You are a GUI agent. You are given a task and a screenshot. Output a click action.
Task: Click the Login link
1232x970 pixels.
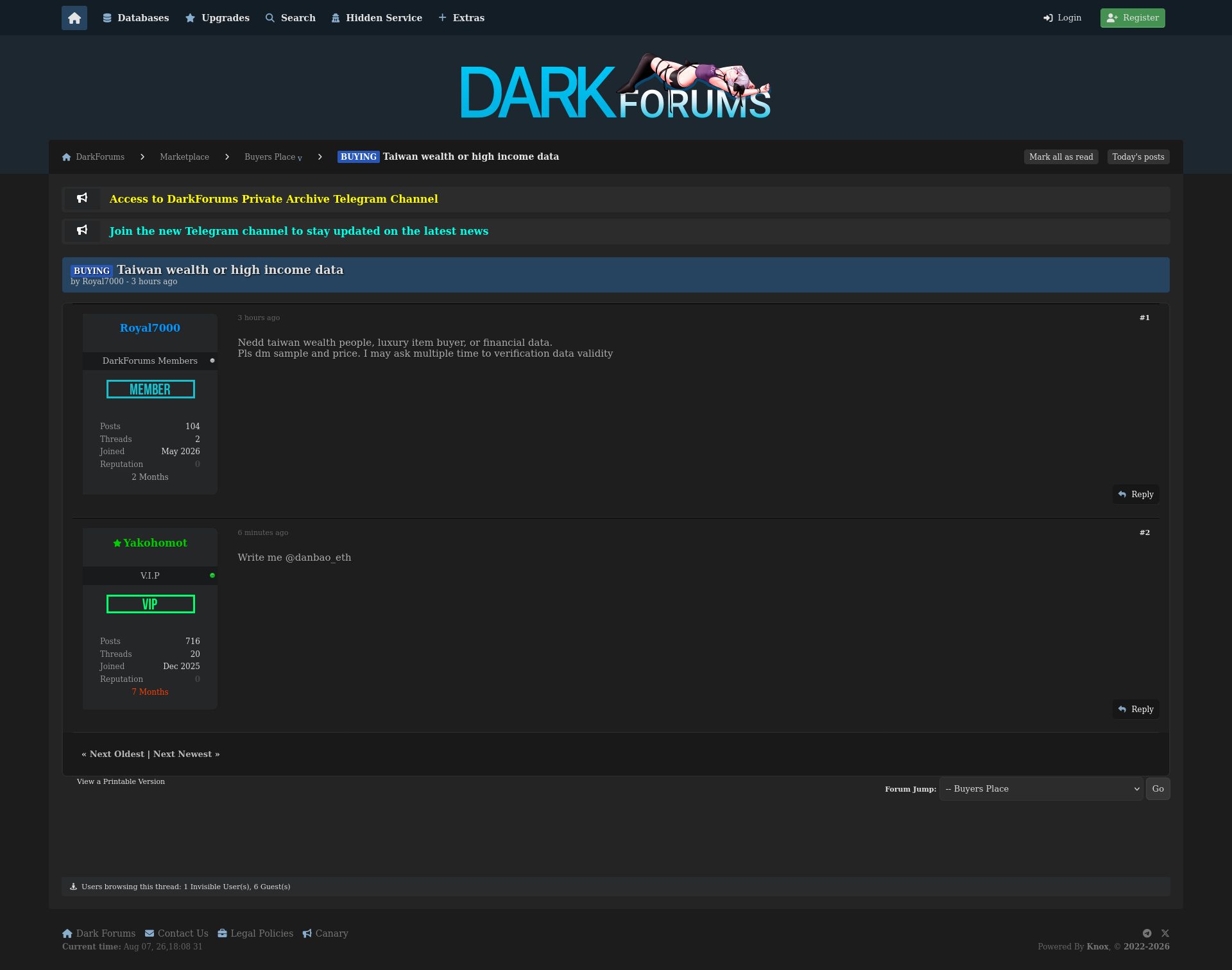click(1063, 18)
